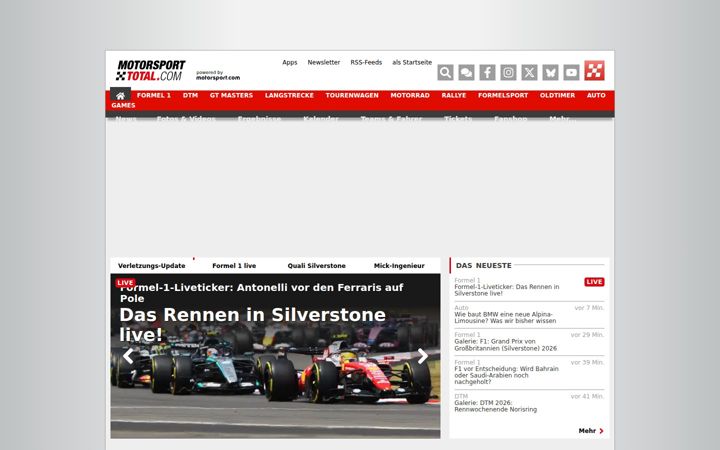Viewport: 720px width, 450px height.
Task: Open Galerie: DTM 2026 Rennwochenende Norisring
Action: pyautogui.click(x=495, y=406)
